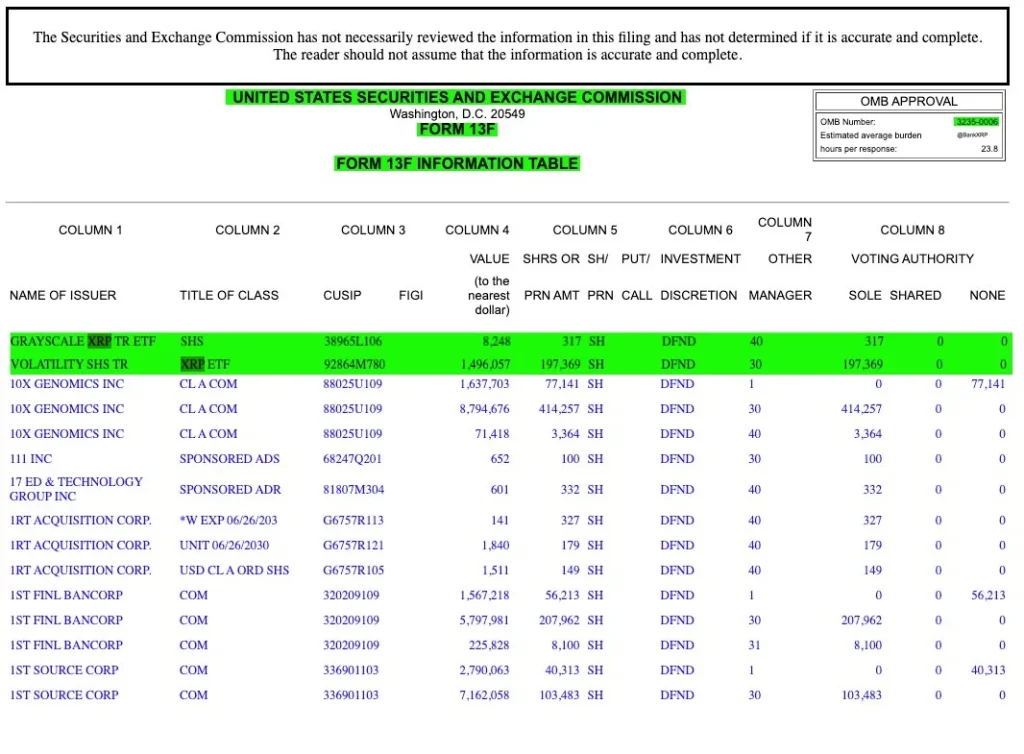
Task: Click the 'SOLE' column label
Action: click(x=865, y=295)
